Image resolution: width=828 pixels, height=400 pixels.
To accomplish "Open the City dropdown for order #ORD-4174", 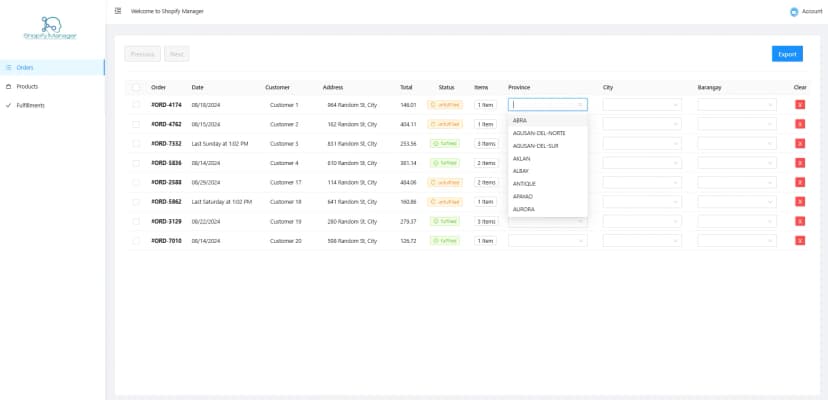I will click(642, 105).
